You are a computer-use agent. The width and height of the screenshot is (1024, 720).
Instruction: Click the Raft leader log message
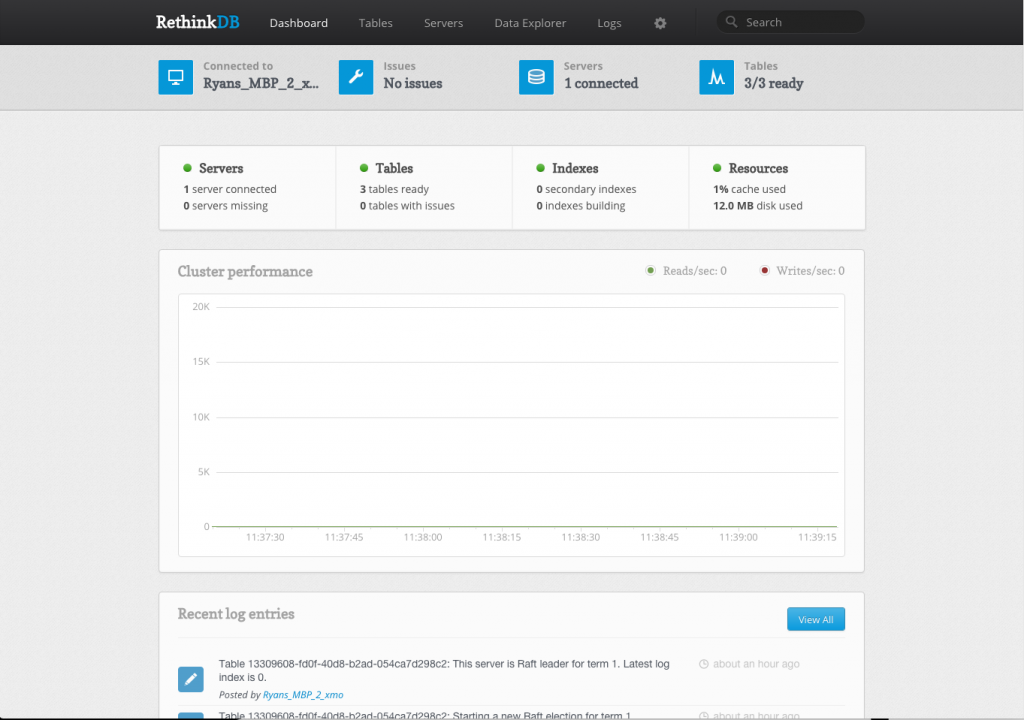pos(444,670)
